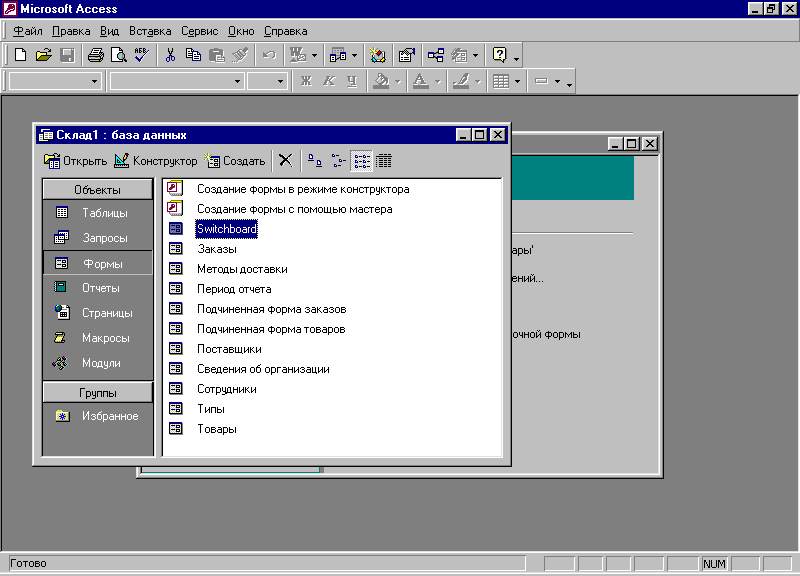800x576 pixels.
Task: Open the Properties toolbar icon
Action: click(407, 55)
